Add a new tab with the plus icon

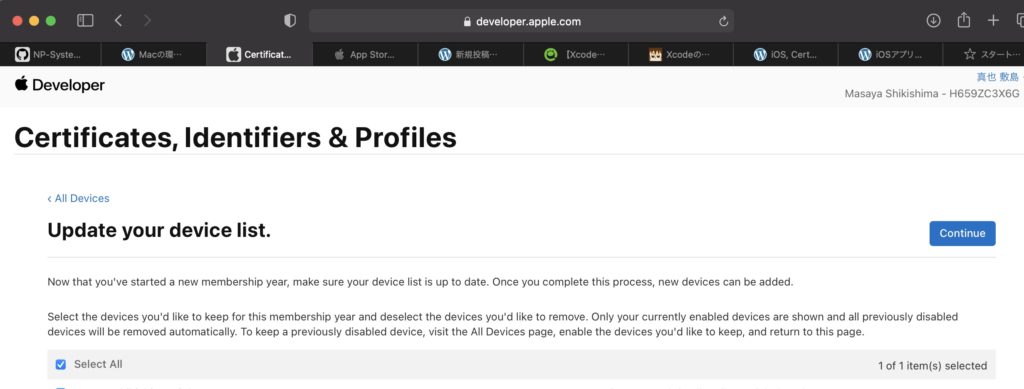point(993,21)
